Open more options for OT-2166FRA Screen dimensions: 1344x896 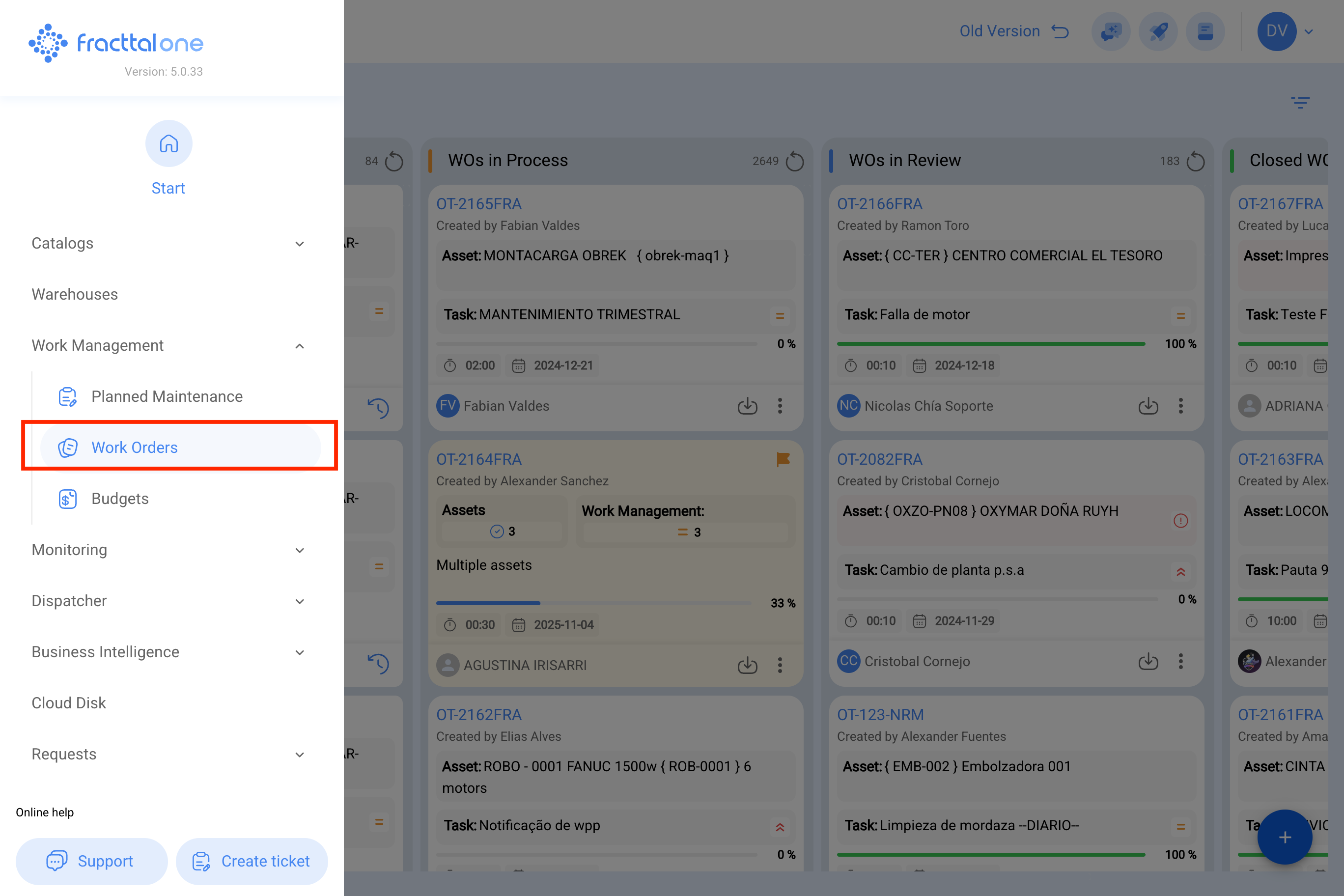1180,406
